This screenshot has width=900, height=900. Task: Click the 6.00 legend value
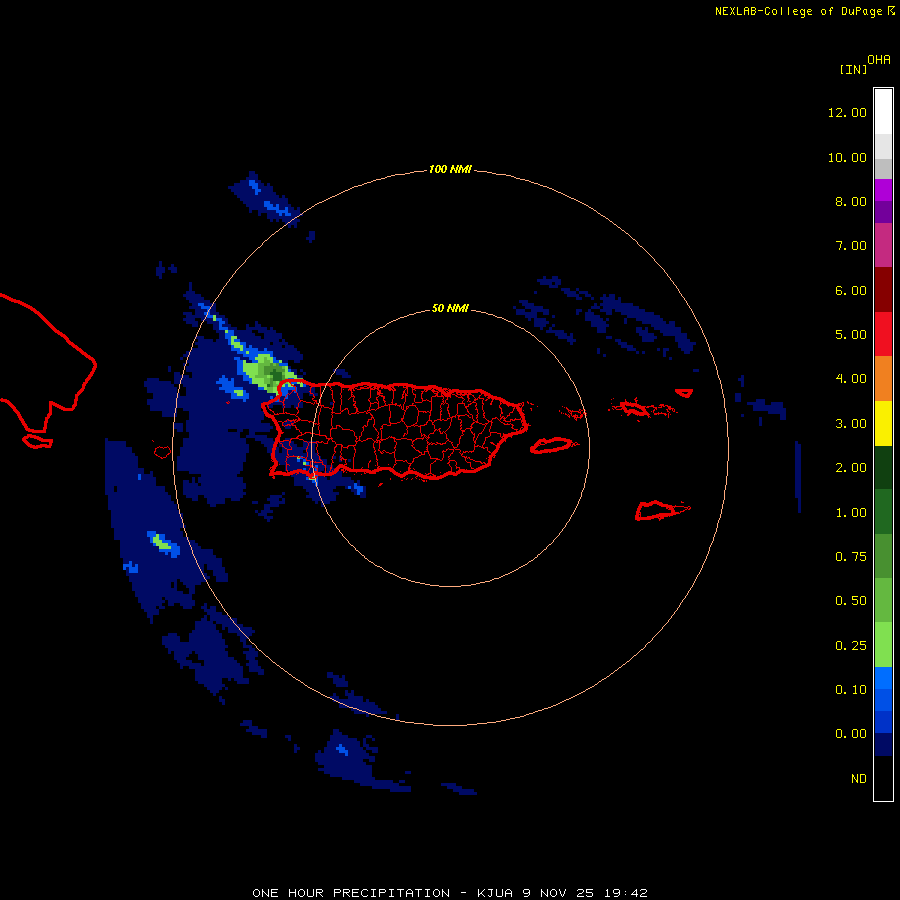click(851, 290)
